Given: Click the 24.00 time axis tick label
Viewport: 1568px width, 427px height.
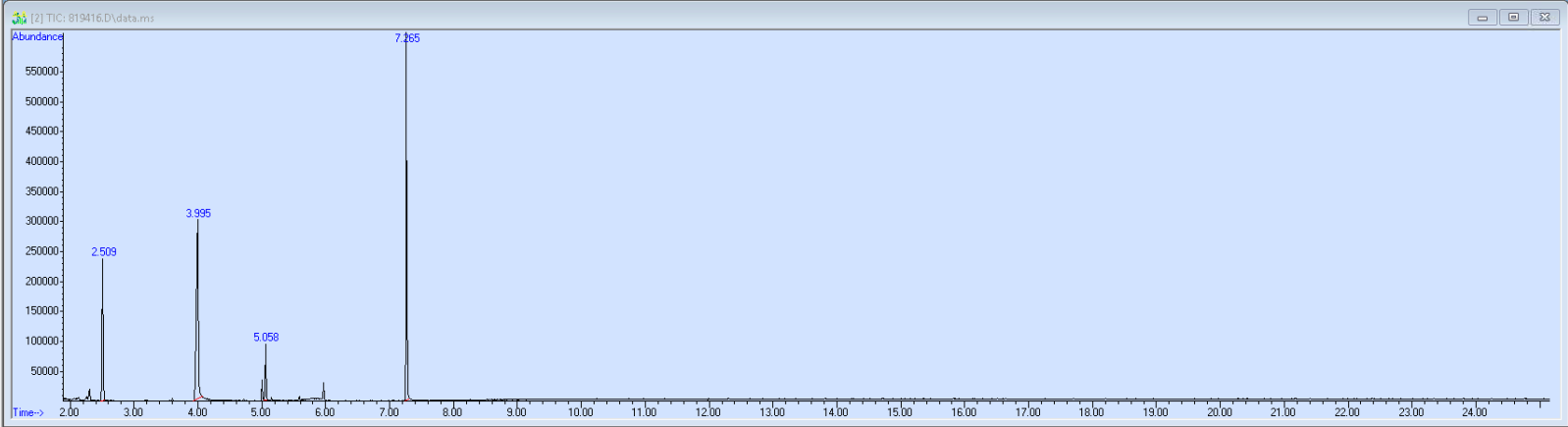Looking at the screenshot, I should [1475, 412].
